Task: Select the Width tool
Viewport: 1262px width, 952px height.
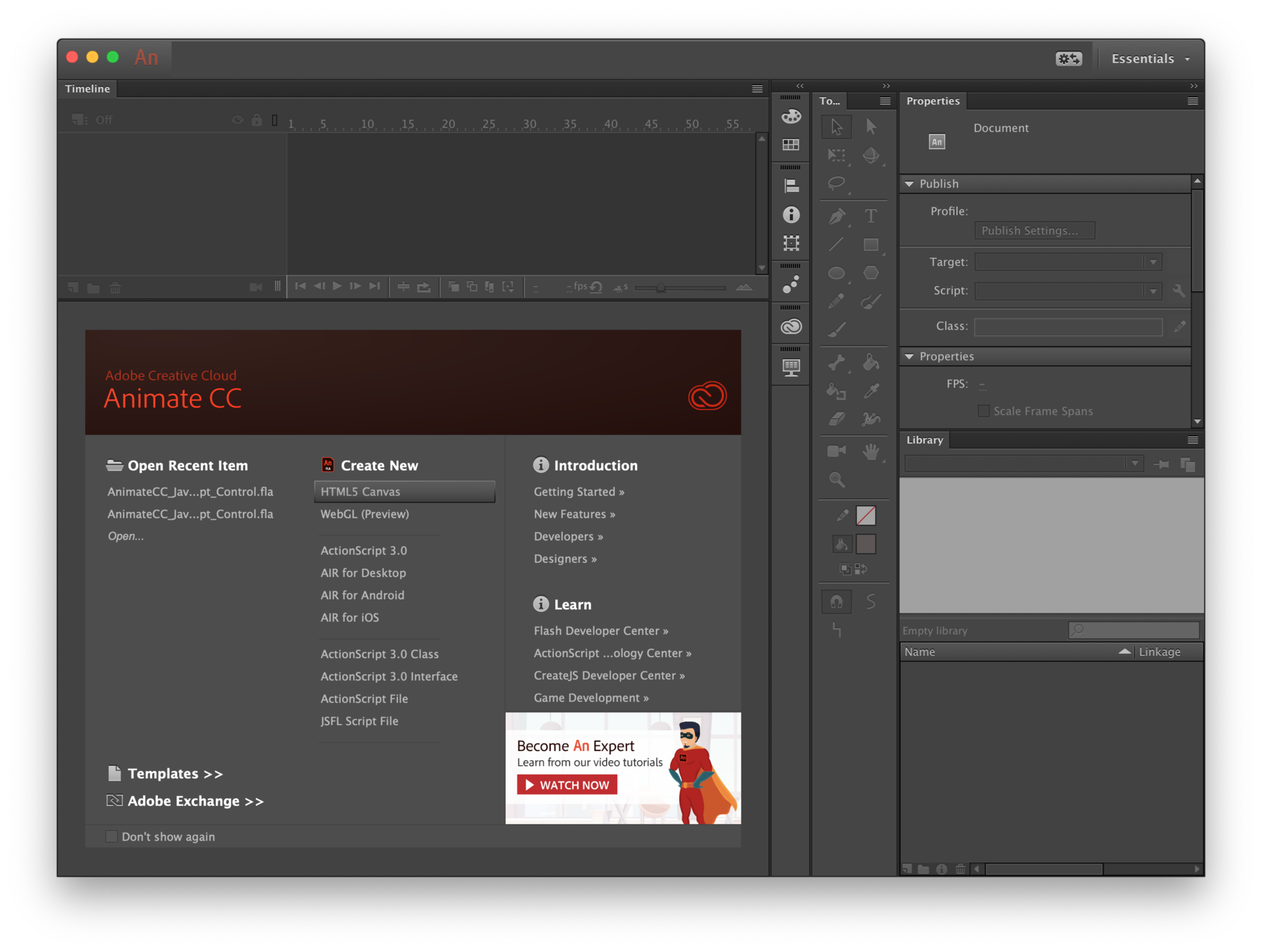Action: (x=871, y=419)
